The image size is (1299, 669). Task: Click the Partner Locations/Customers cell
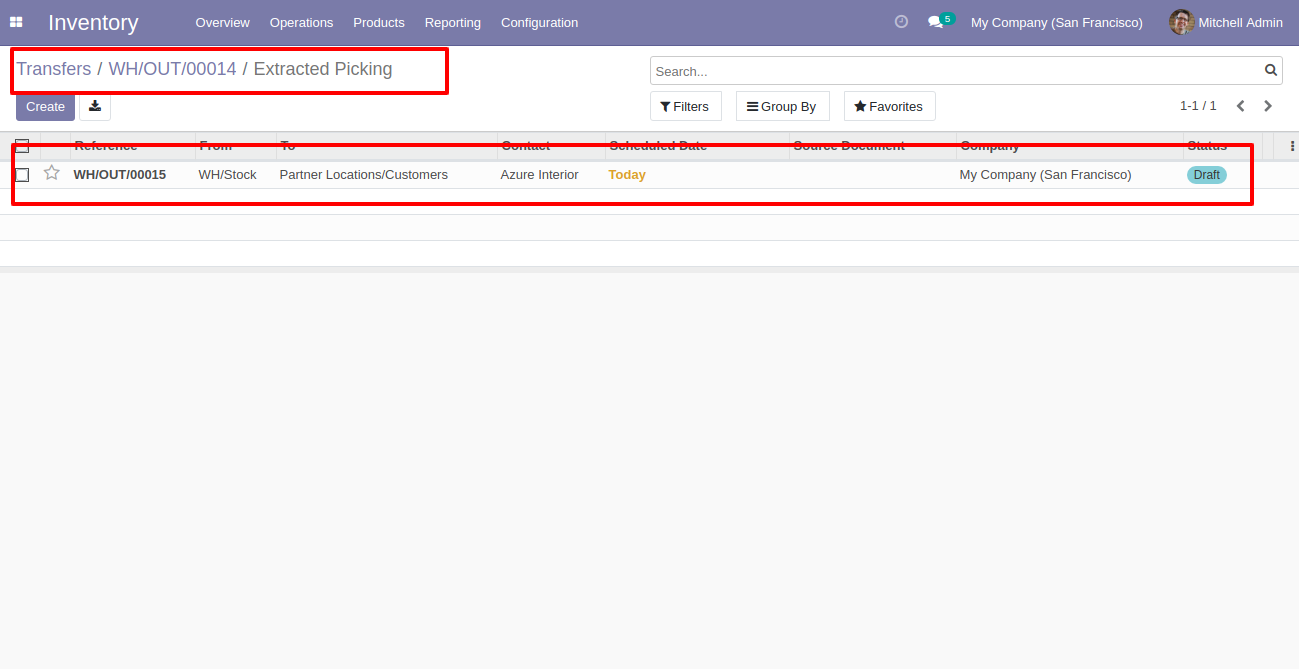tap(364, 175)
